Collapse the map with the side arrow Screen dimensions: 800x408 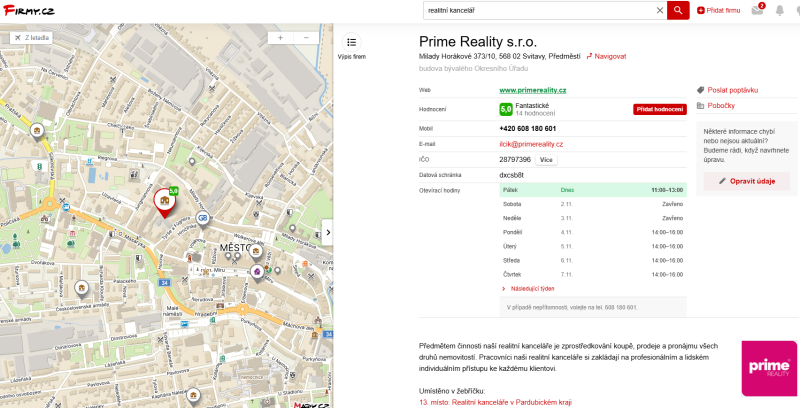pos(328,232)
